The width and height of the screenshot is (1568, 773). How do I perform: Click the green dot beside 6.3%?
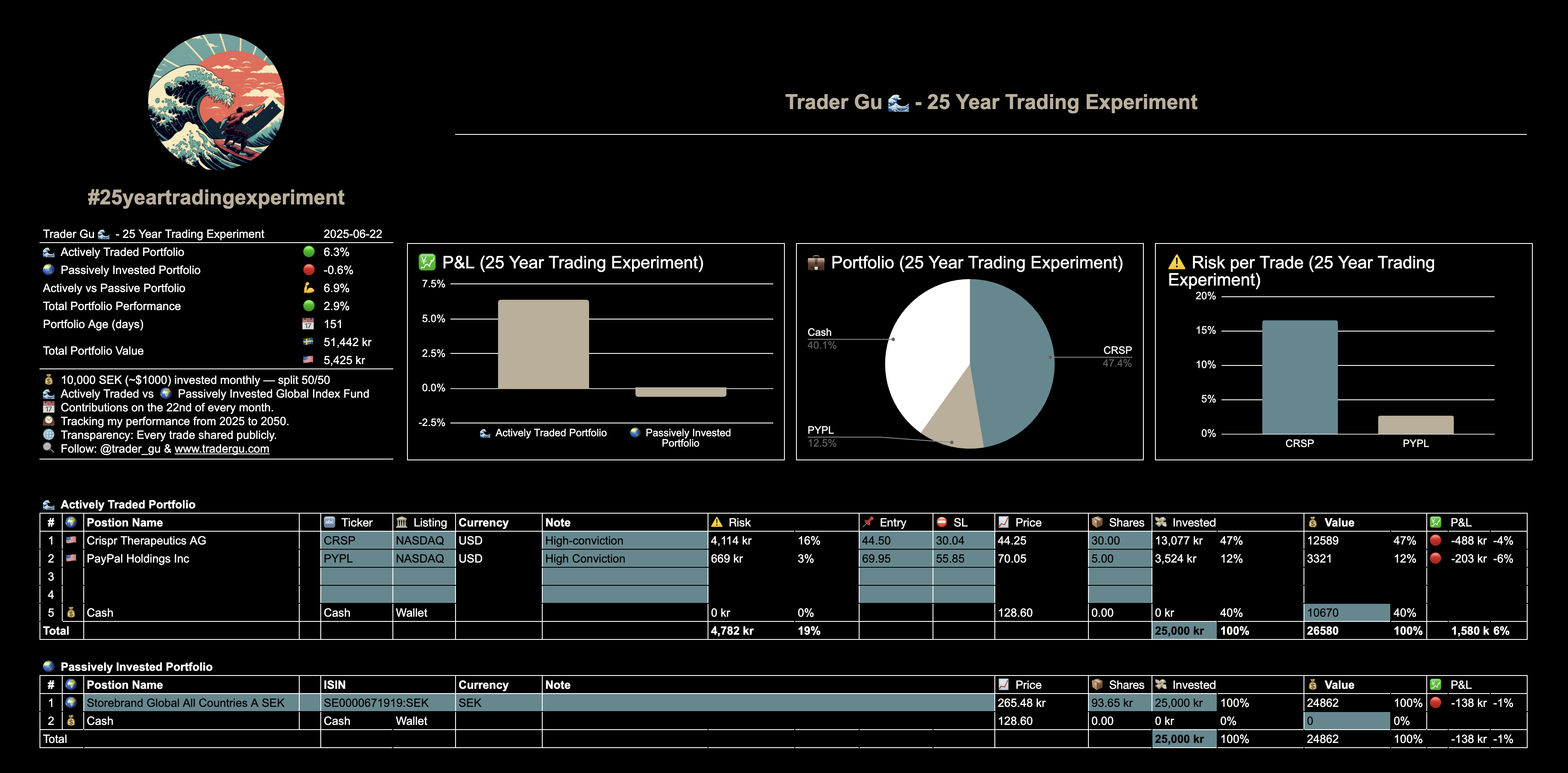click(x=309, y=252)
